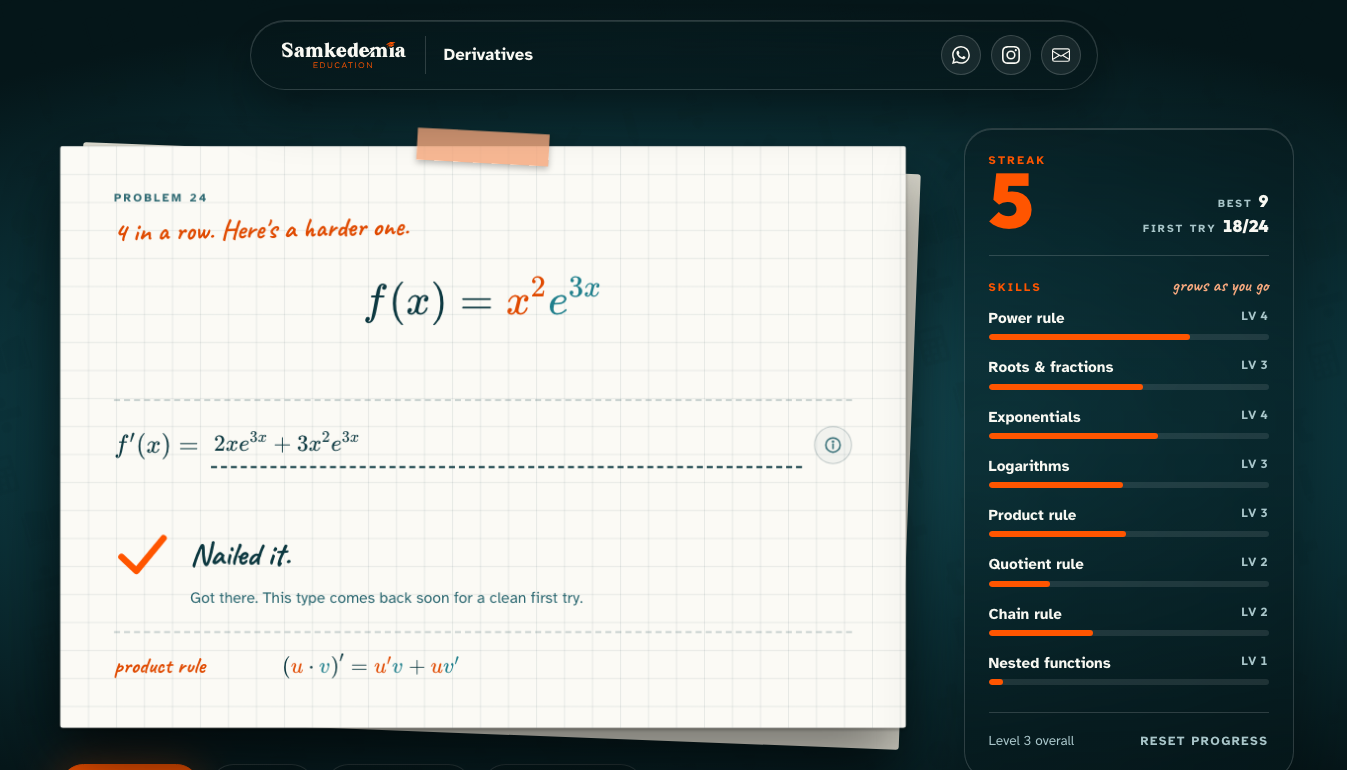Screen dimensions: 1347x770
Task: Click the '4 in a row' handwritten note
Action: tap(263, 231)
